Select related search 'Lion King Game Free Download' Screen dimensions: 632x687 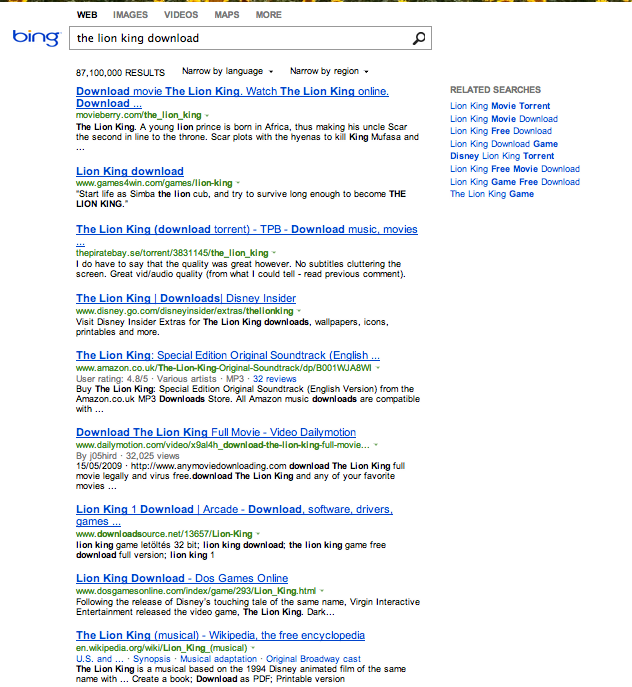pyautogui.click(x=515, y=182)
